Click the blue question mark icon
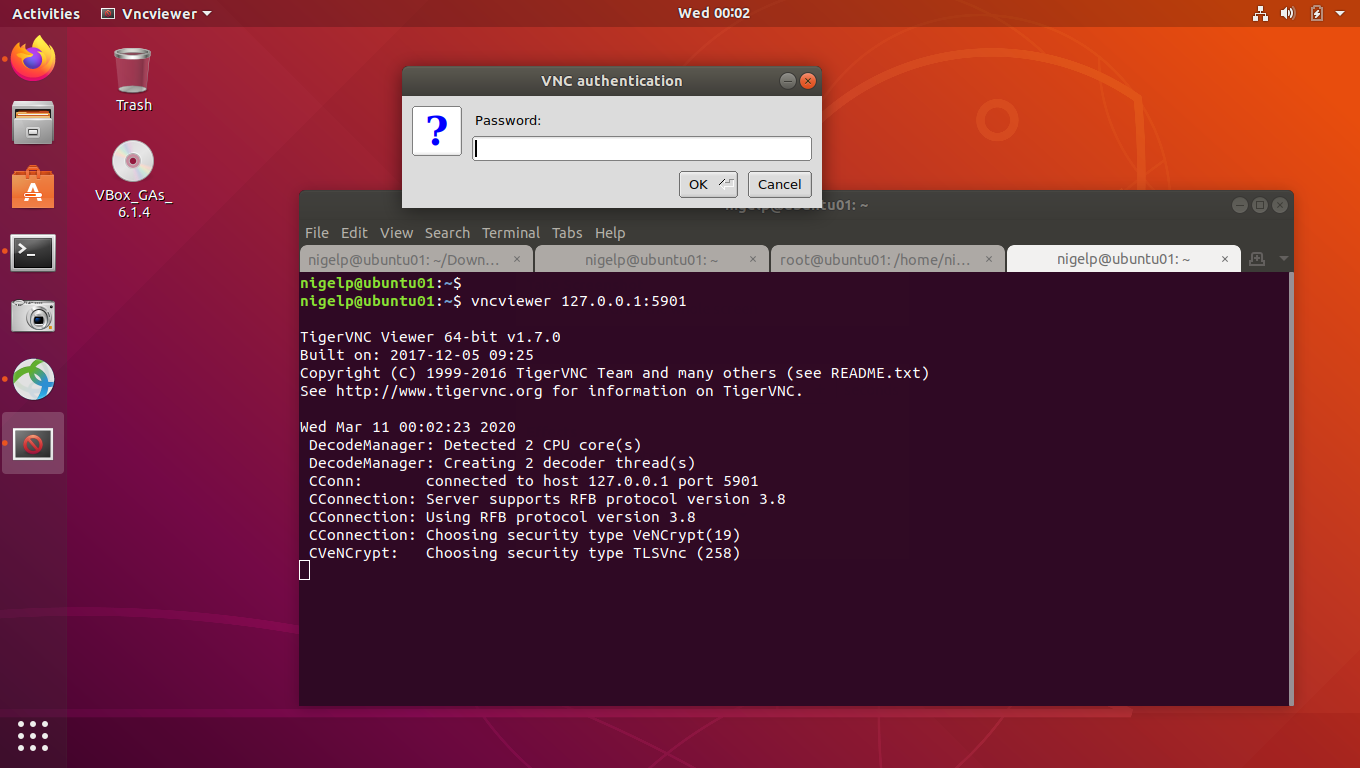Viewport: 1360px width, 768px height. pyautogui.click(x=437, y=131)
